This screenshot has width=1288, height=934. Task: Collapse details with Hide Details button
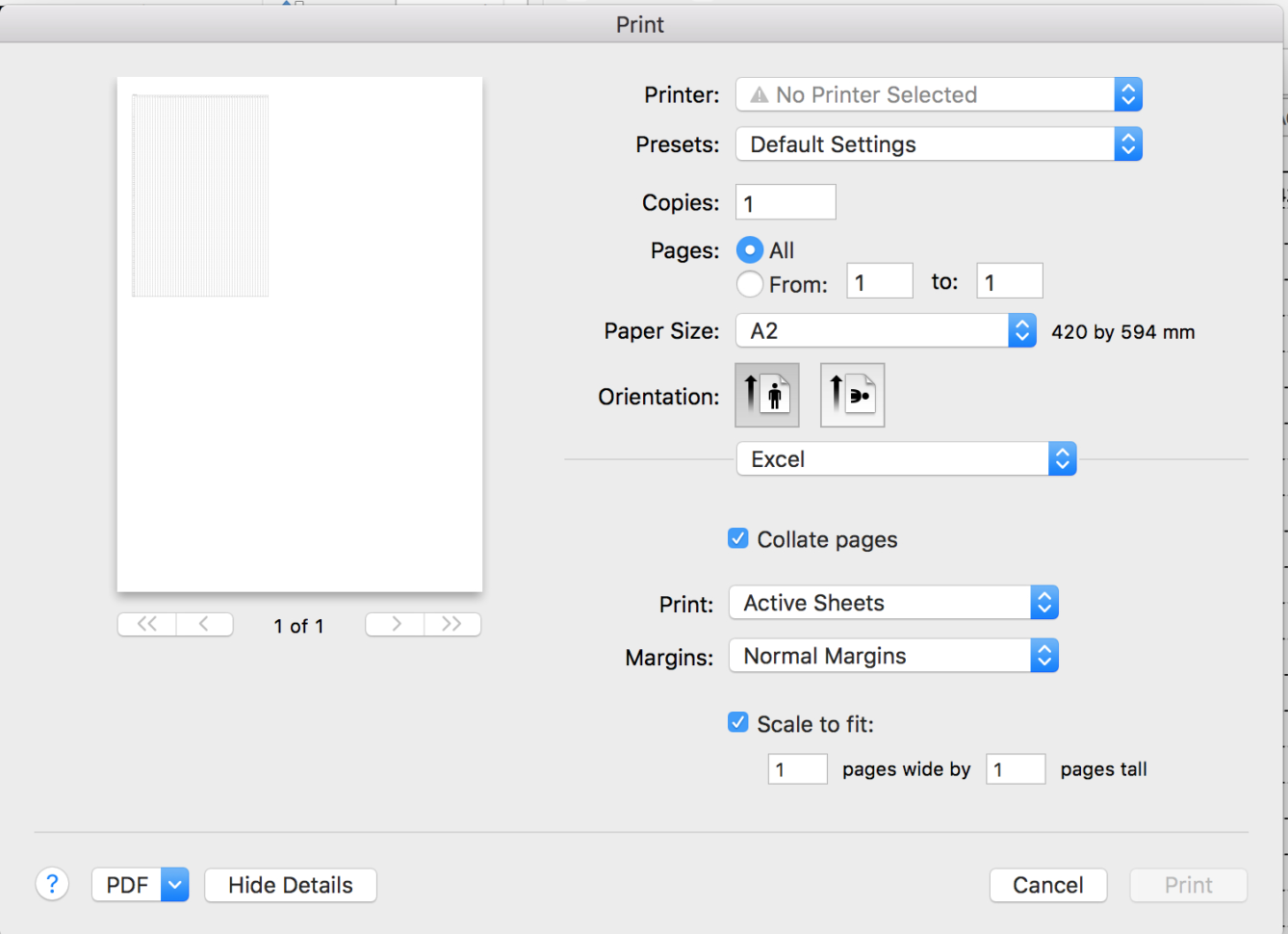point(290,885)
